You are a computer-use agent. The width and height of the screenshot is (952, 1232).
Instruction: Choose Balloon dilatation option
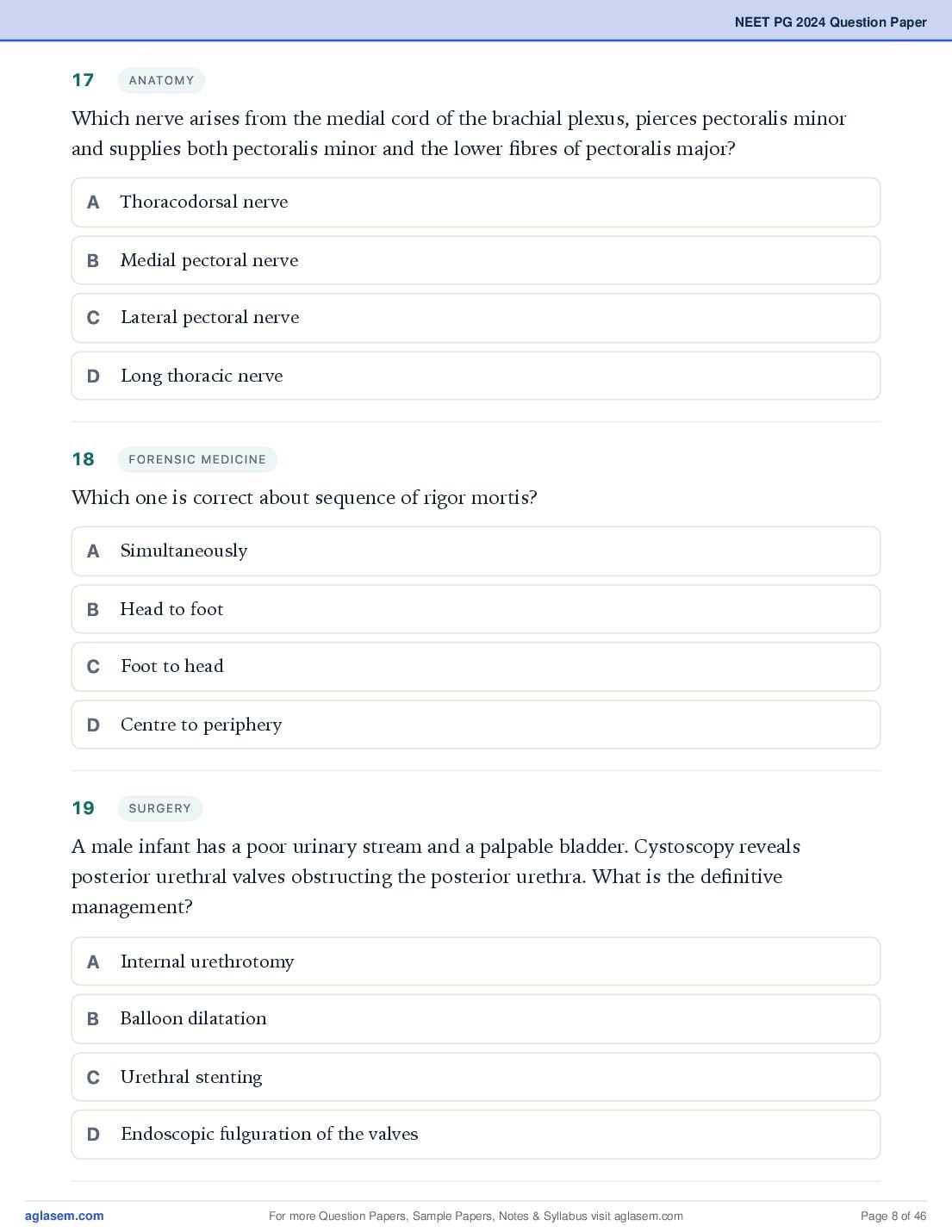[x=476, y=1019]
